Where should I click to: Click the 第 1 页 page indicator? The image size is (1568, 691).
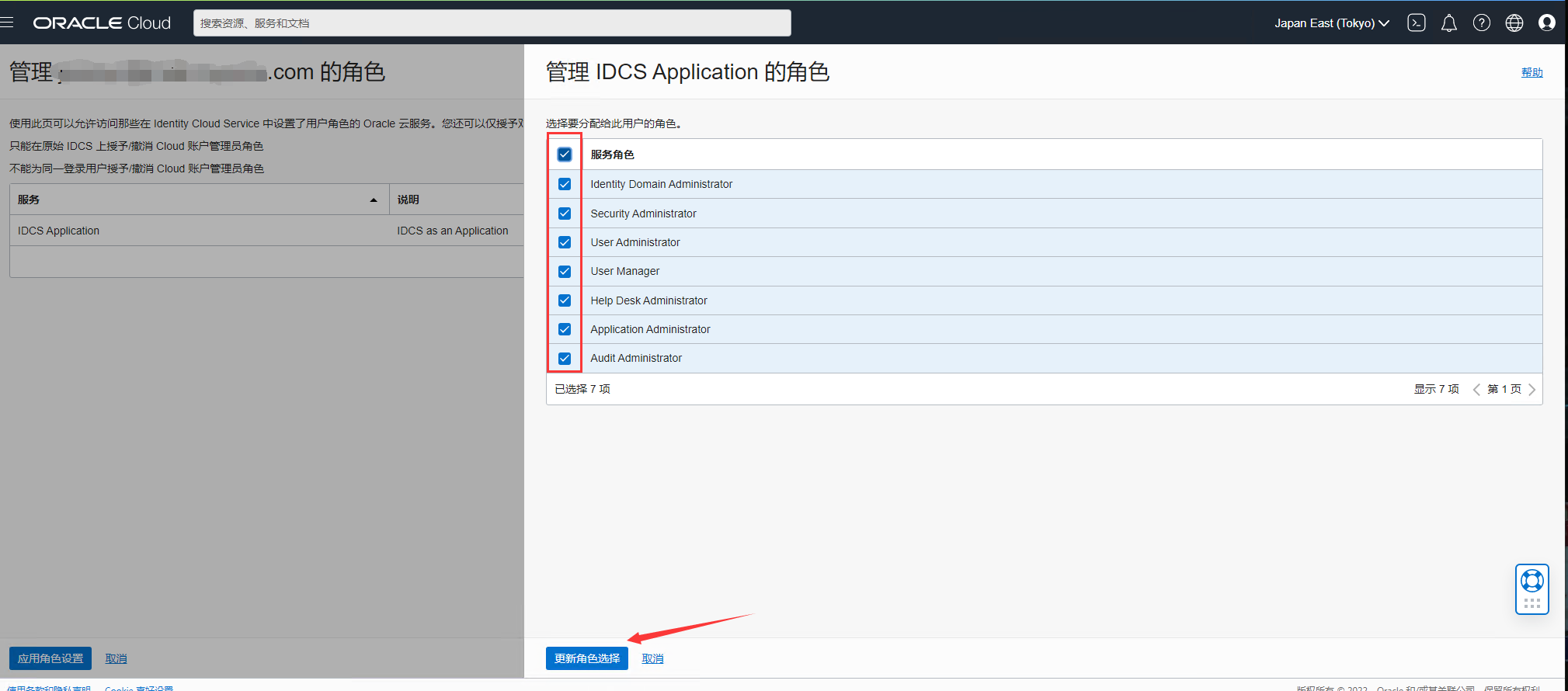(x=1504, y=389)
